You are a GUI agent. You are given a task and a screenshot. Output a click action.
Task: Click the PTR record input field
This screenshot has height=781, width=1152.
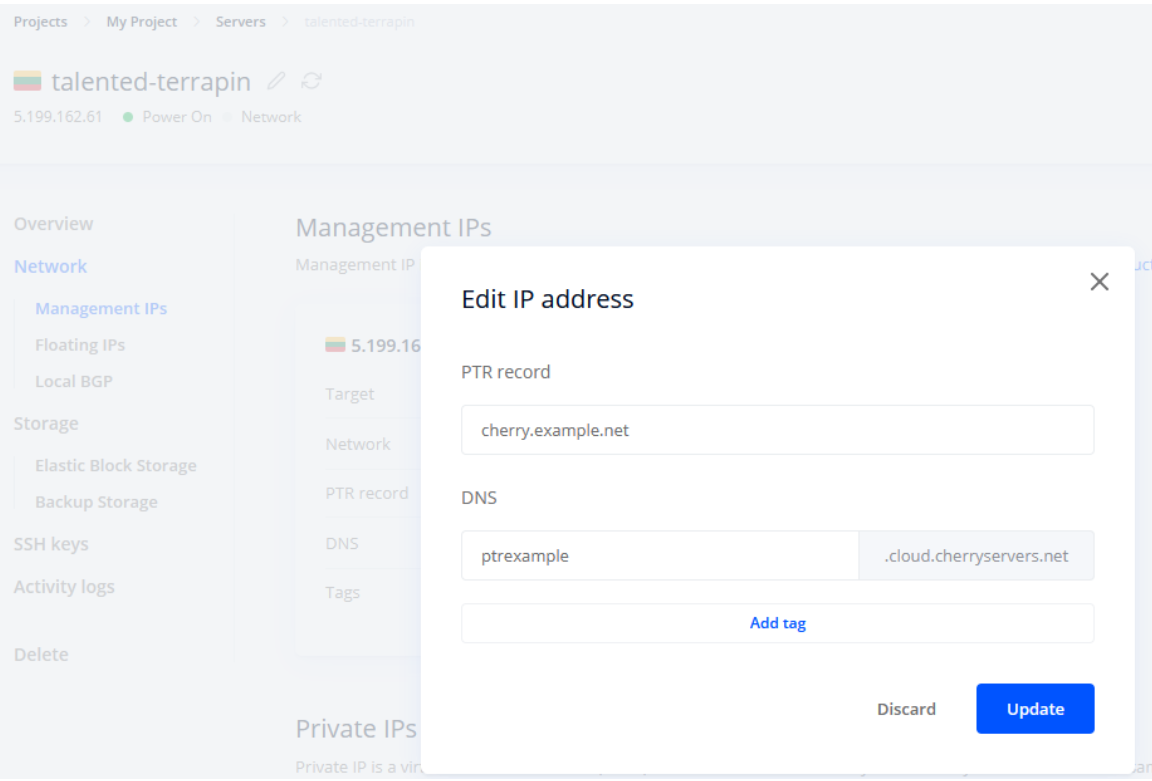tap(777, 430)
